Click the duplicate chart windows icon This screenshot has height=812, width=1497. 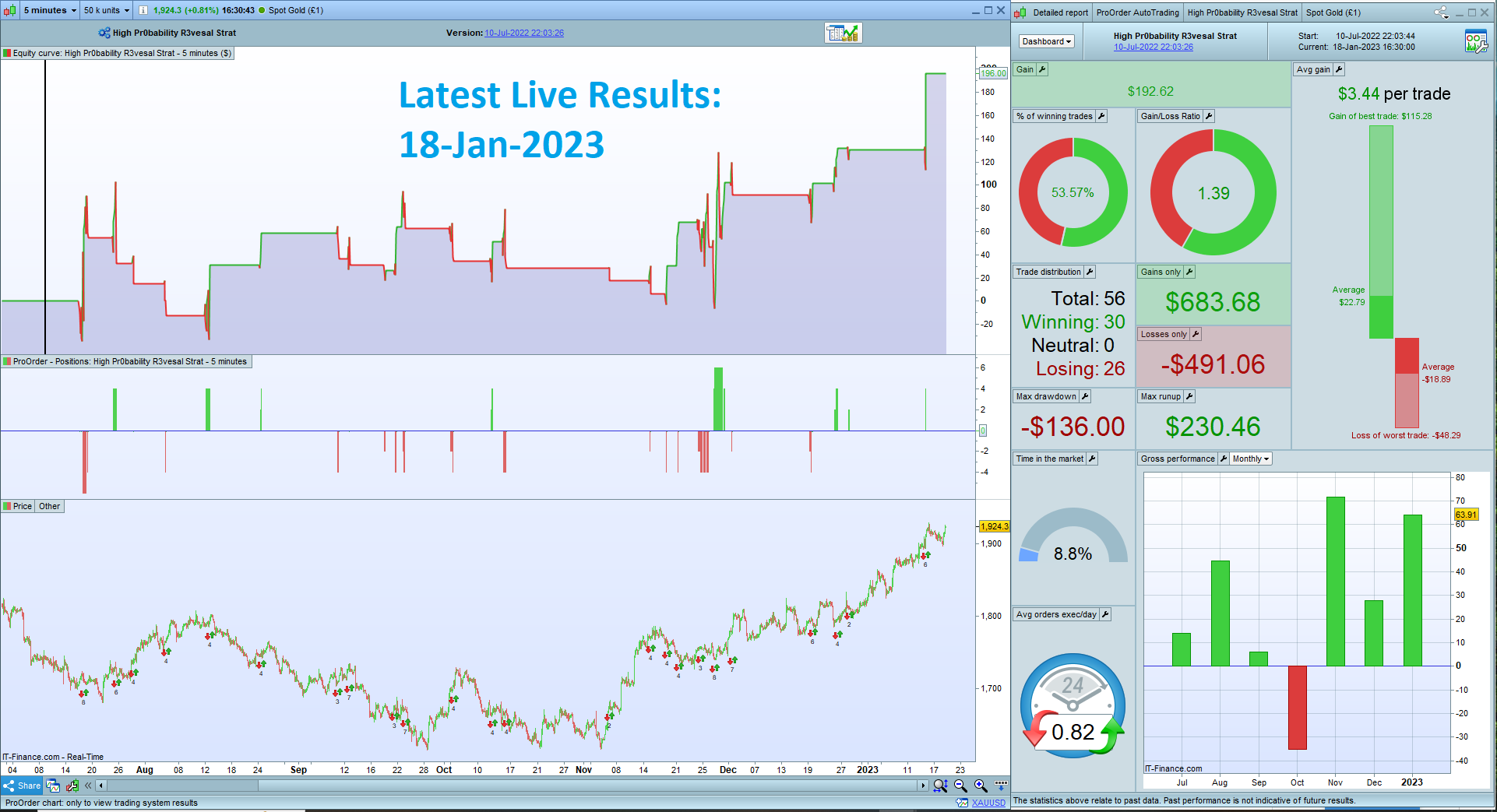[x=53, y=786]
